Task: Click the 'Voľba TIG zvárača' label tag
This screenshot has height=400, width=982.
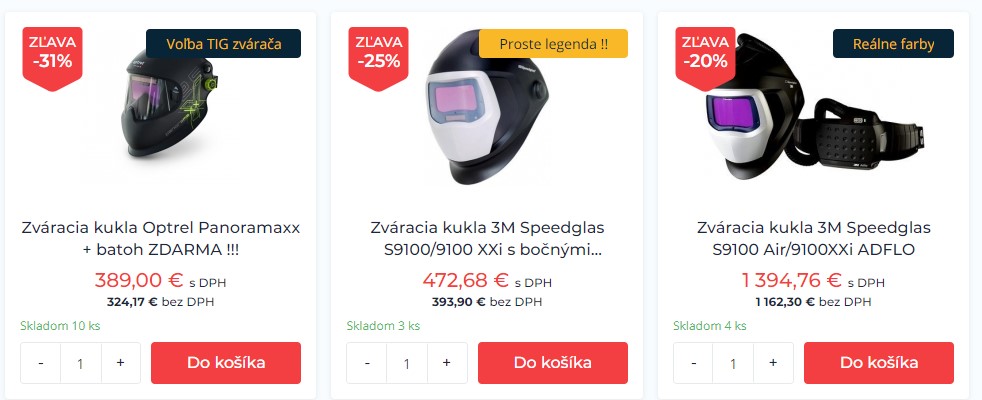Action: point(224,44)
